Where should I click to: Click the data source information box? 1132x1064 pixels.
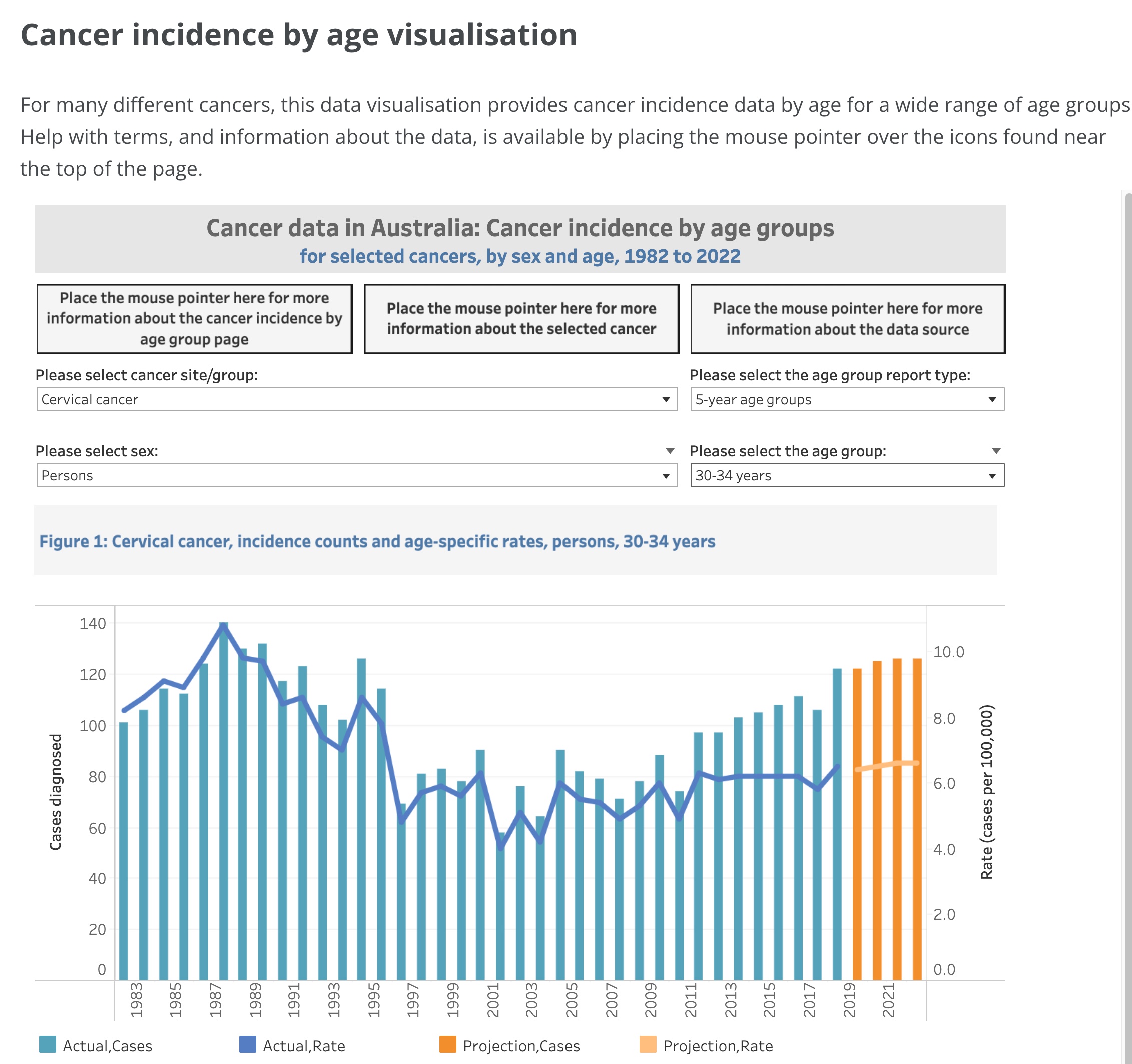[847, 319]
